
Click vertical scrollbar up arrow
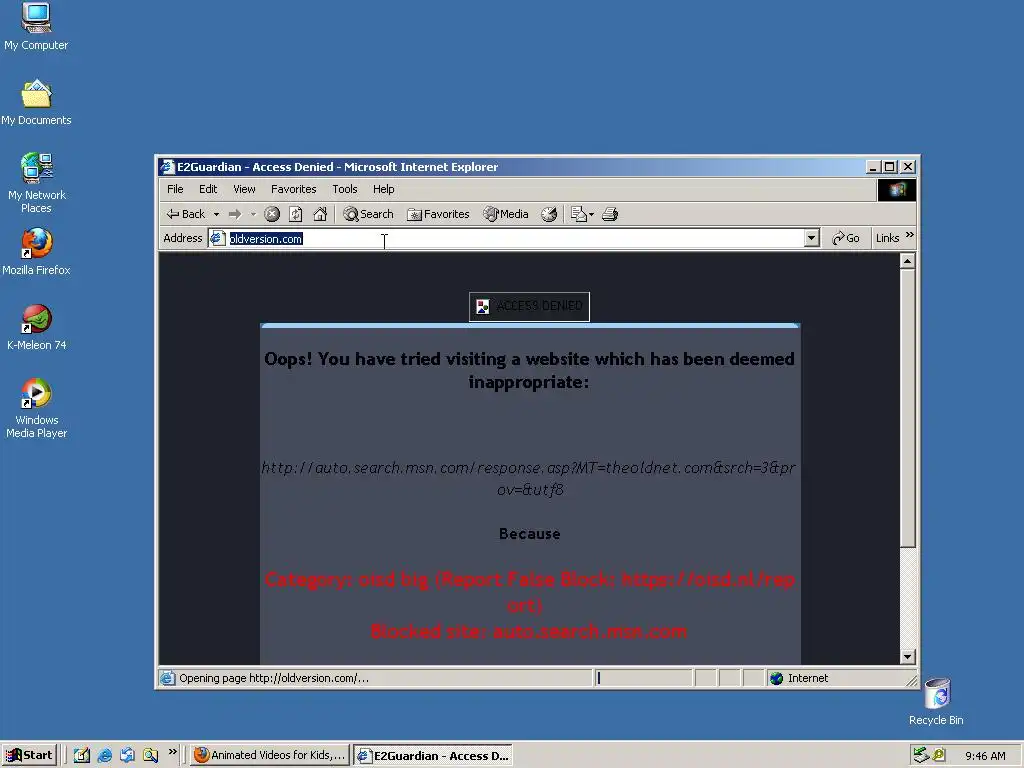[907, 261]
